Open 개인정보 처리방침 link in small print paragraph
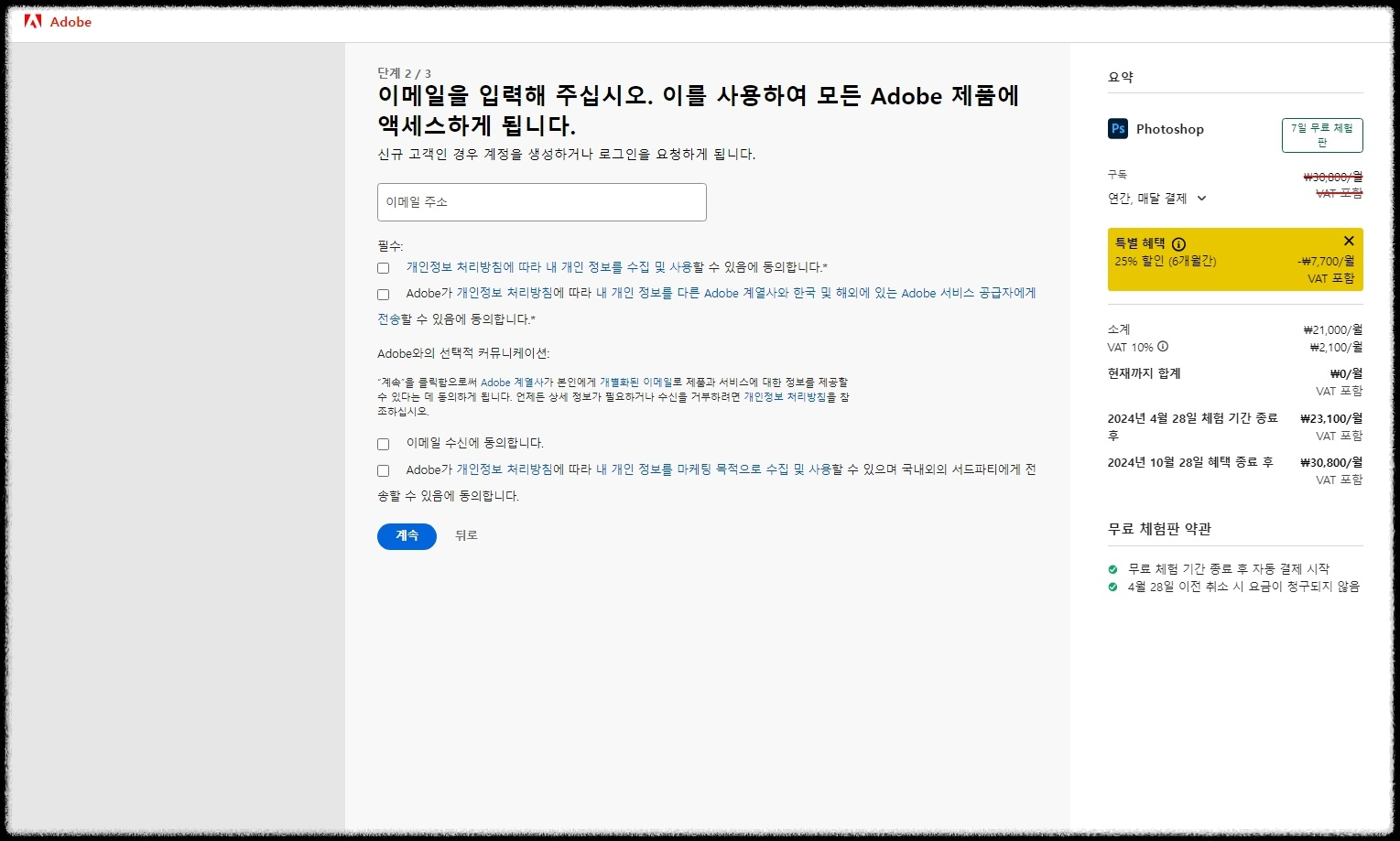This screenshot has height=841, width=1400. (x=785, y=397)
